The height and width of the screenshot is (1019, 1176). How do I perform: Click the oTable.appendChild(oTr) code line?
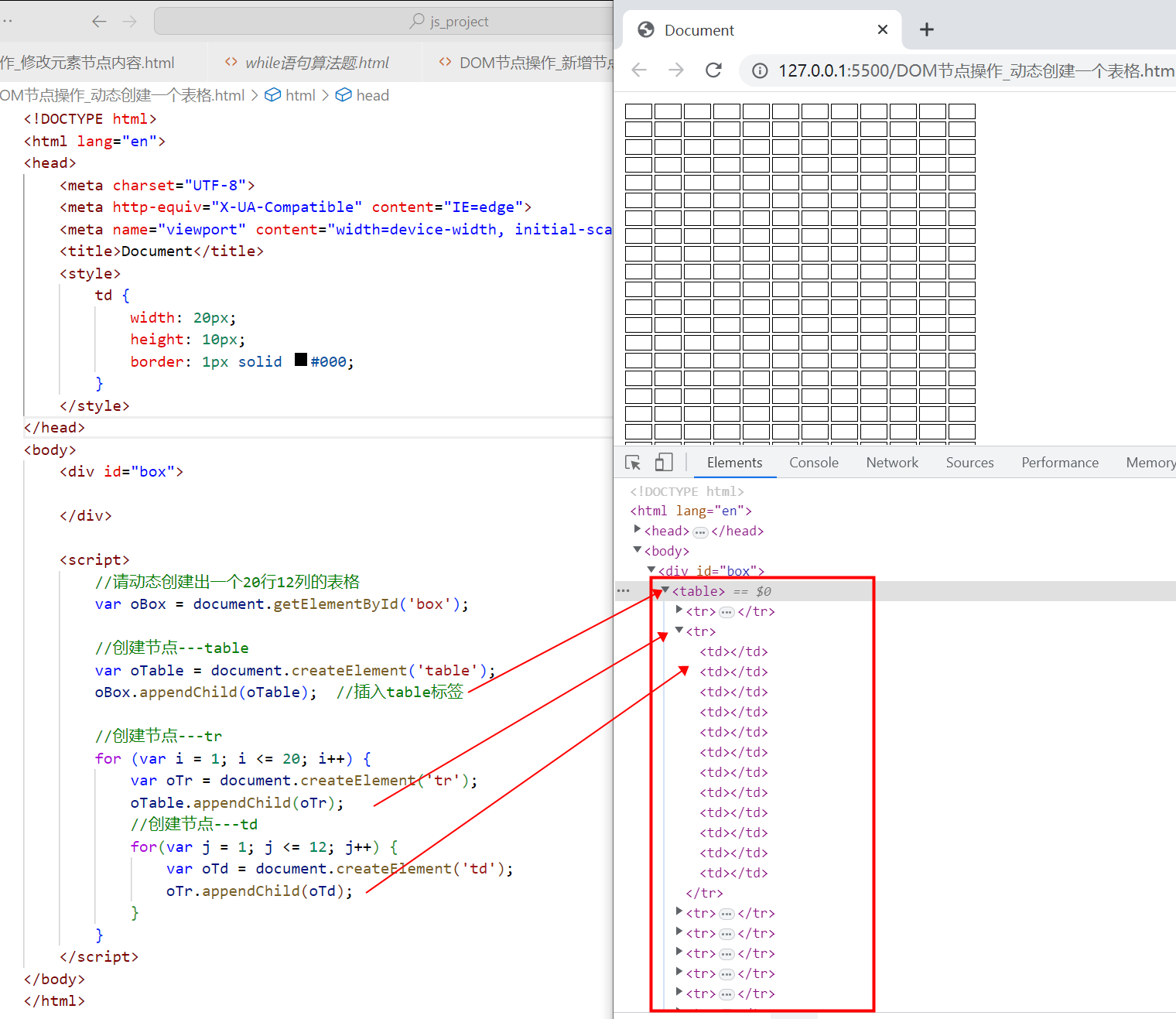click(237, 802)
